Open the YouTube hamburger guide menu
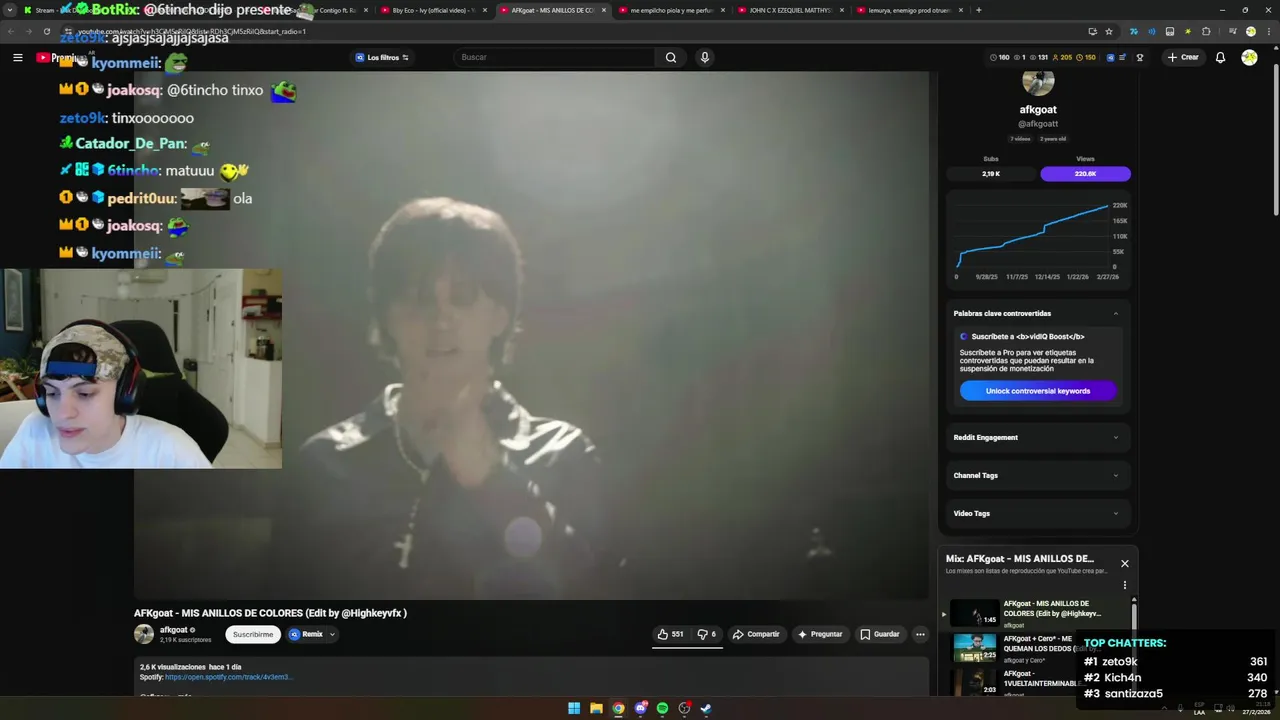Viewport: 1280px width, 720px height. (17, 57)
